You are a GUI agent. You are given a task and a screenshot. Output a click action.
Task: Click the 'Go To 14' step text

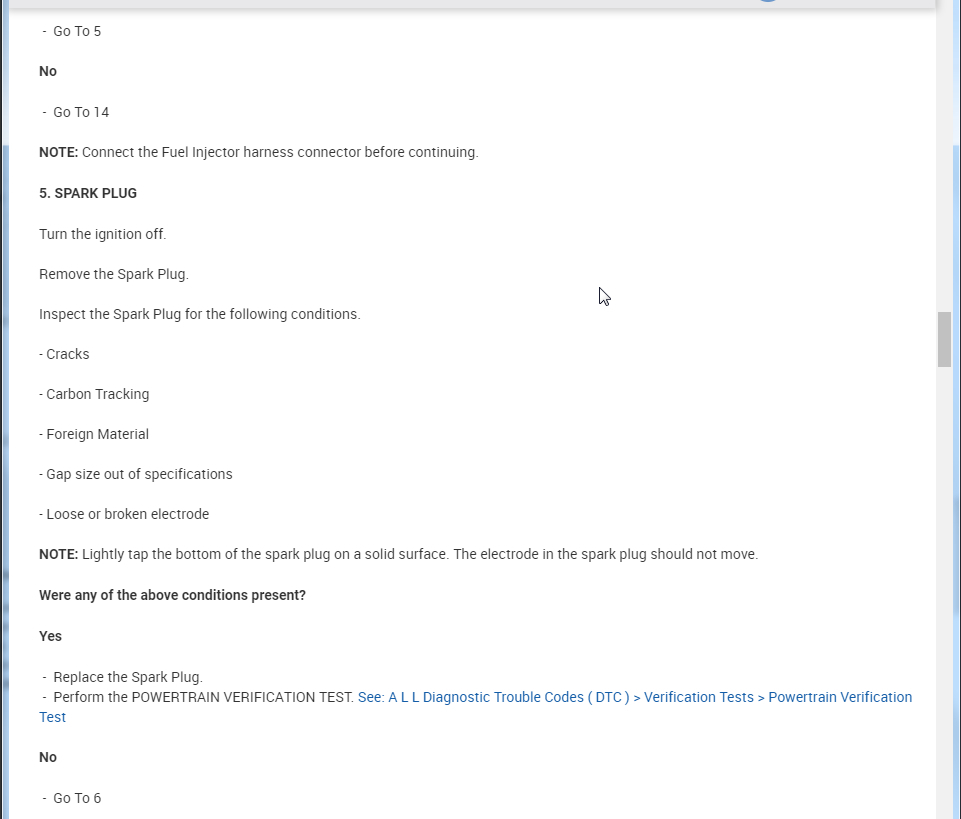81,112
